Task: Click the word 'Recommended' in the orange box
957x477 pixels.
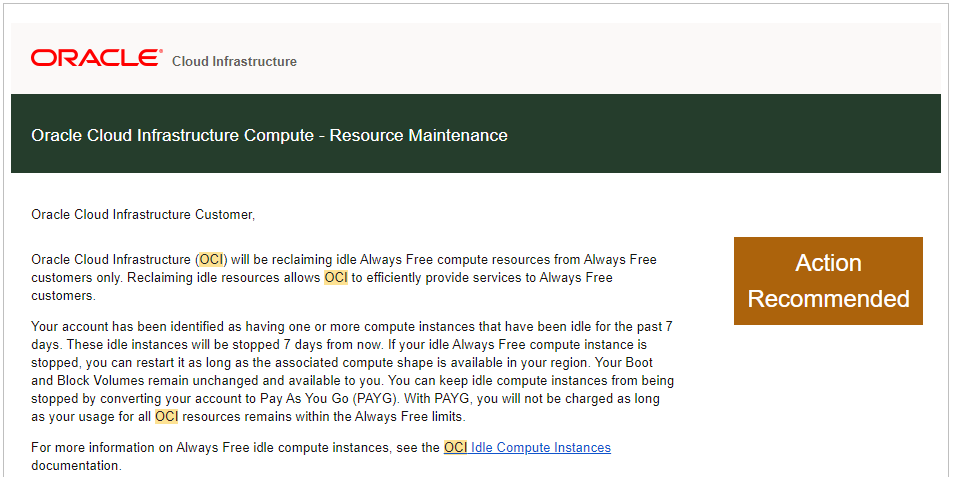Action: (x=828, y=299)
